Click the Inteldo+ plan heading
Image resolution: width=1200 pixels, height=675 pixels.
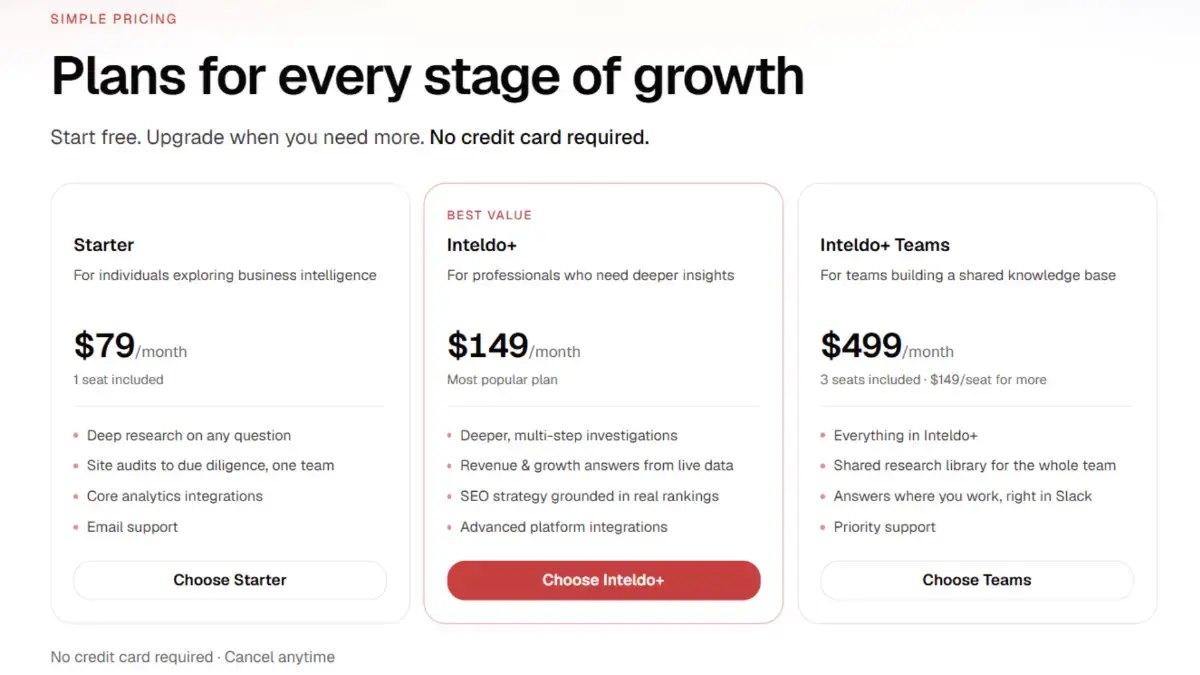[x=482, y=245]
